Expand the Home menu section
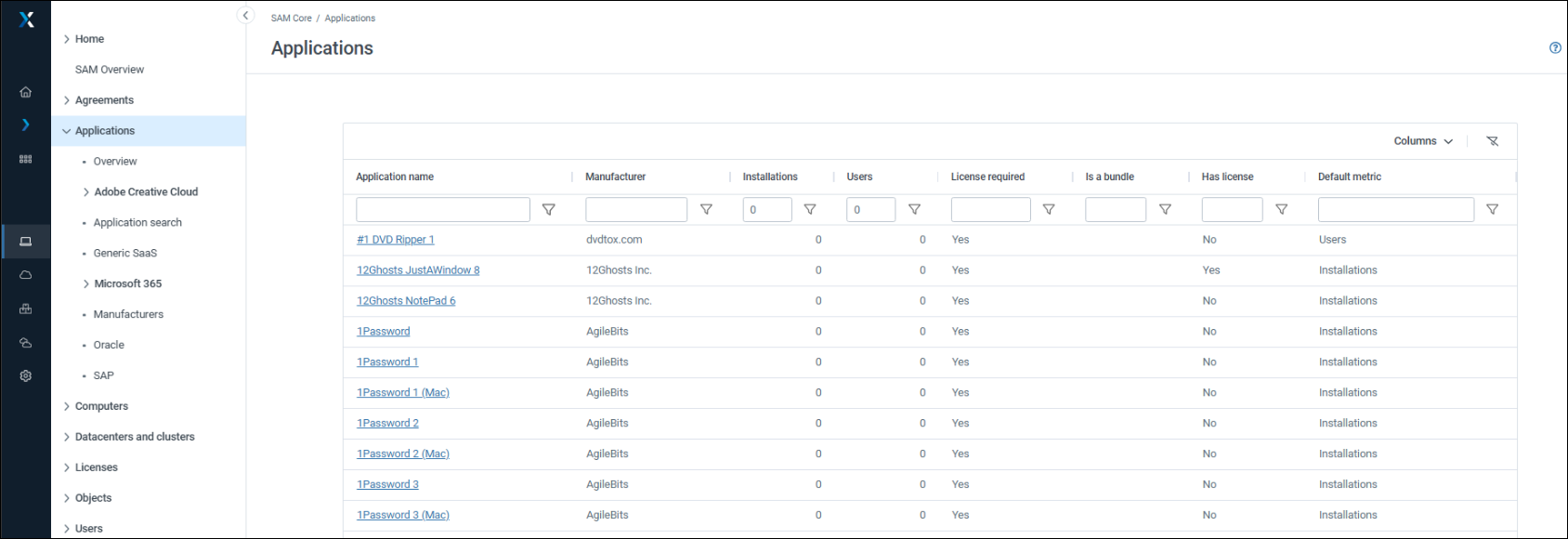The height and width of the screenshot is (539, 1568). 67,39
